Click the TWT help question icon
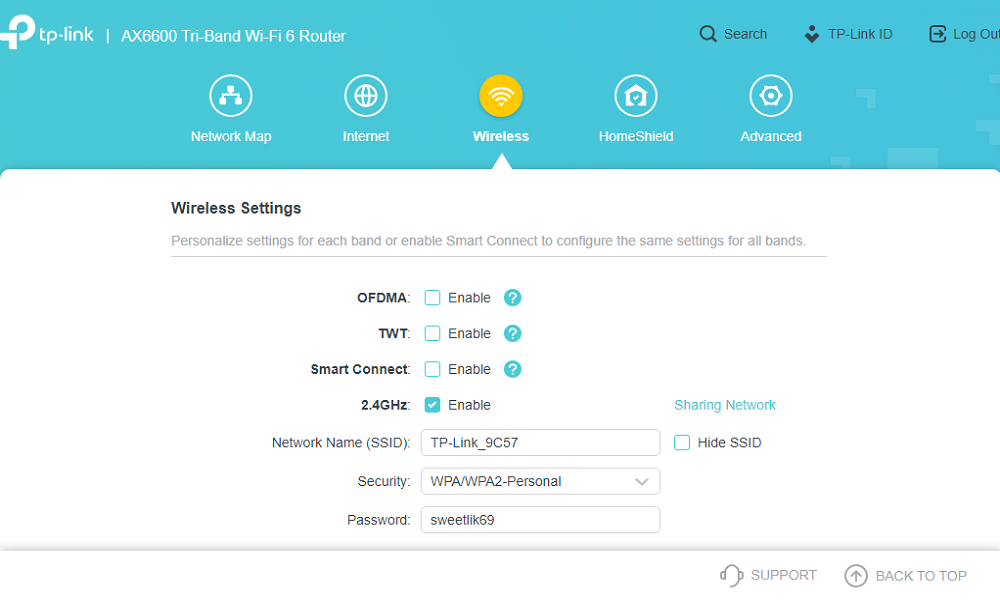This screenshot has width=1000, height=600. (x=512, y=333)
